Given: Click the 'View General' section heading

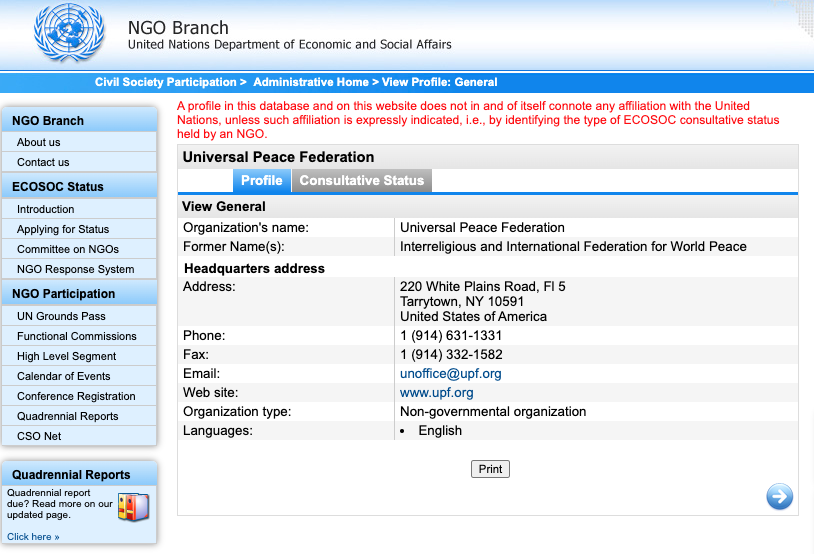Looking at the screenshot, I should coord(224,207).
